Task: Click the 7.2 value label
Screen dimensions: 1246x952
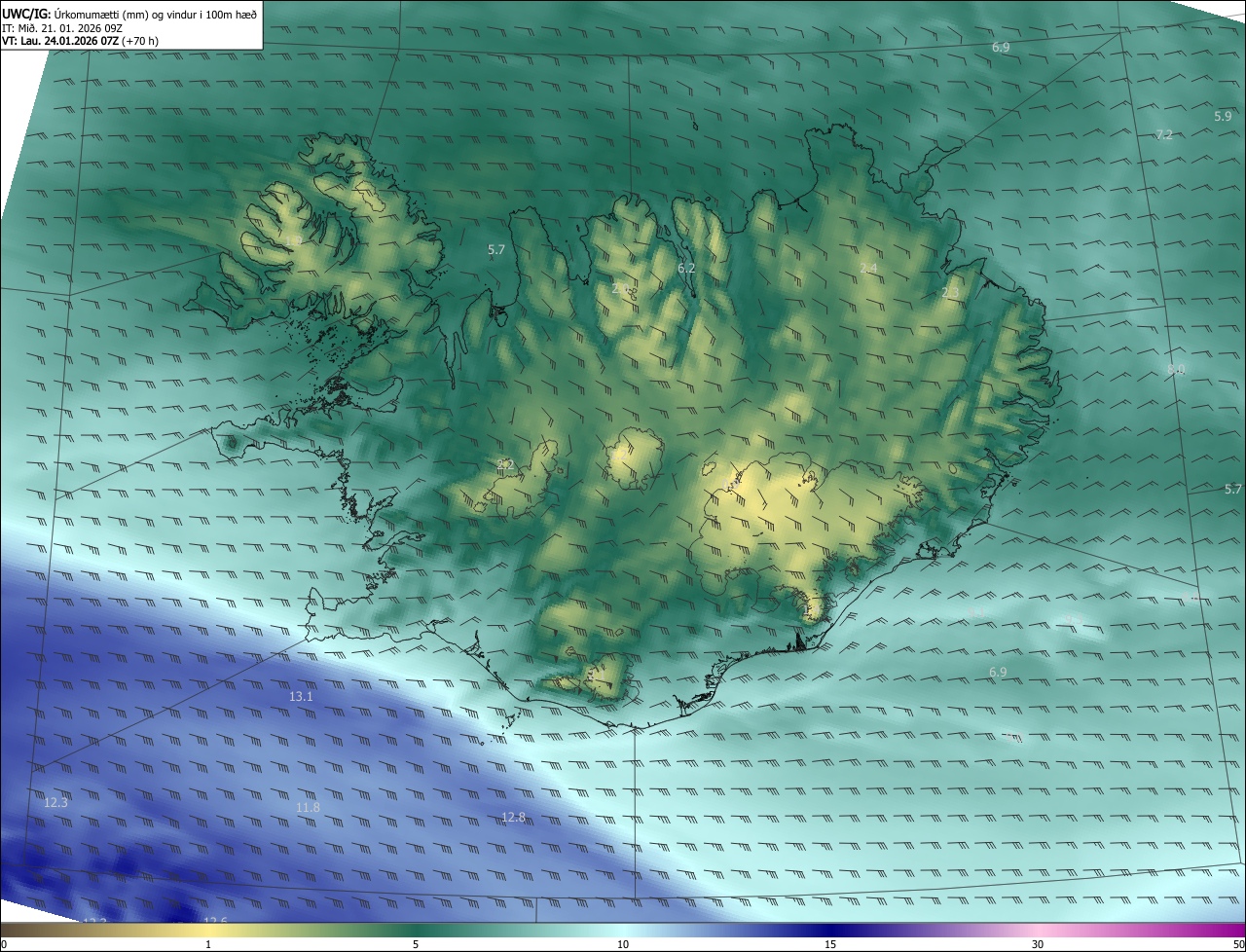Action: coord(1163,134)
